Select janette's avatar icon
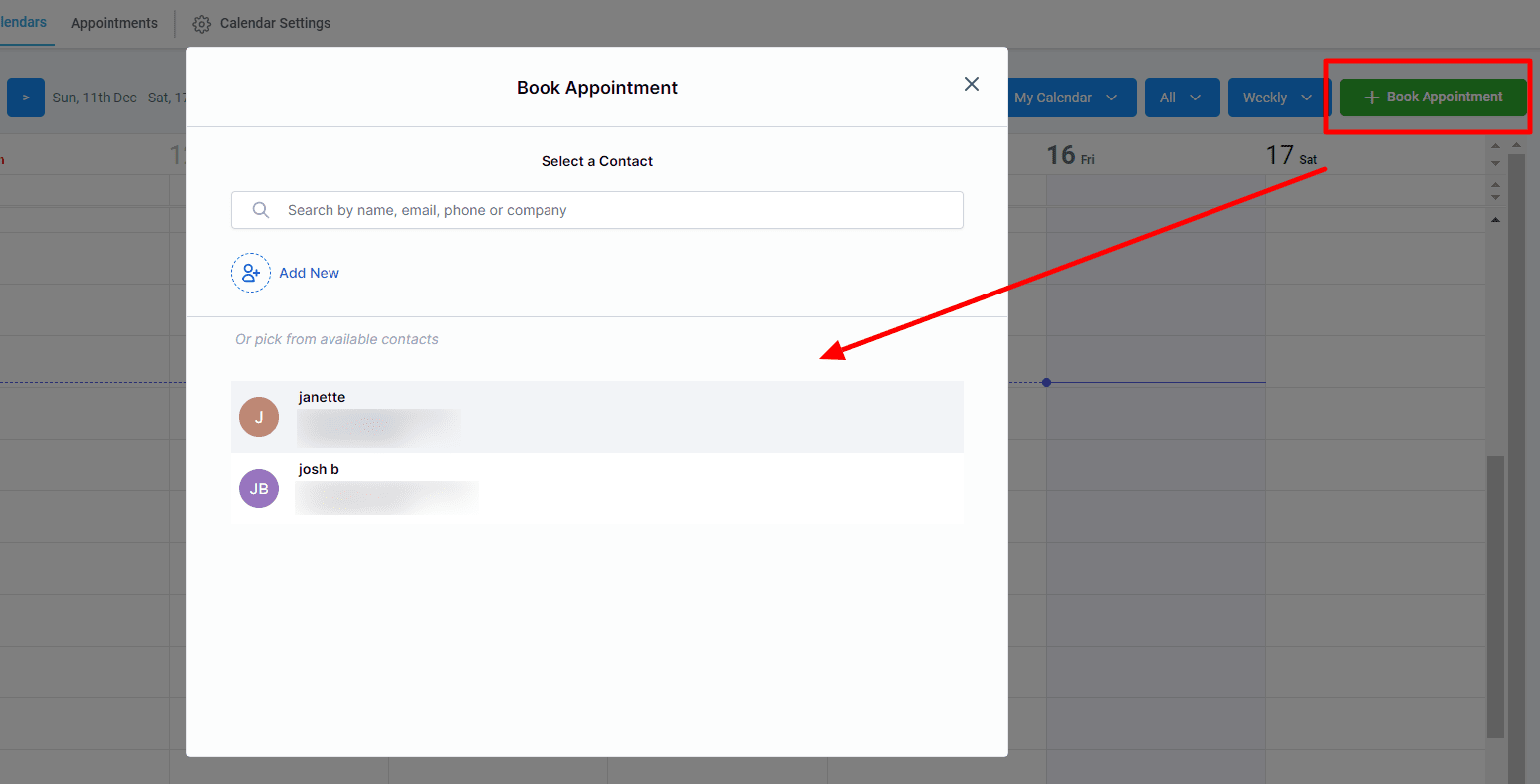 click(x=259, y=417)
